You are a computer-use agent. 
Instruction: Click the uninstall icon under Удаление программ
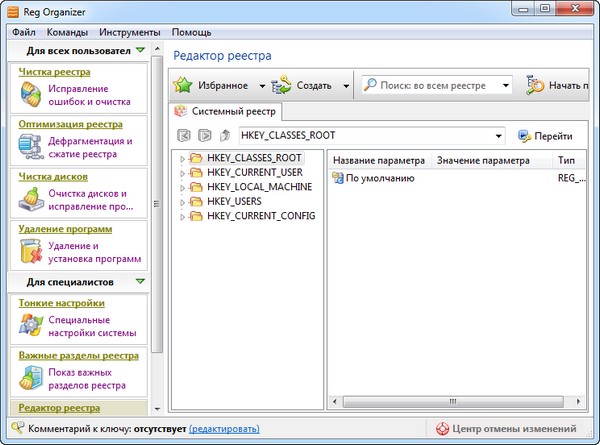pos(28,251)
